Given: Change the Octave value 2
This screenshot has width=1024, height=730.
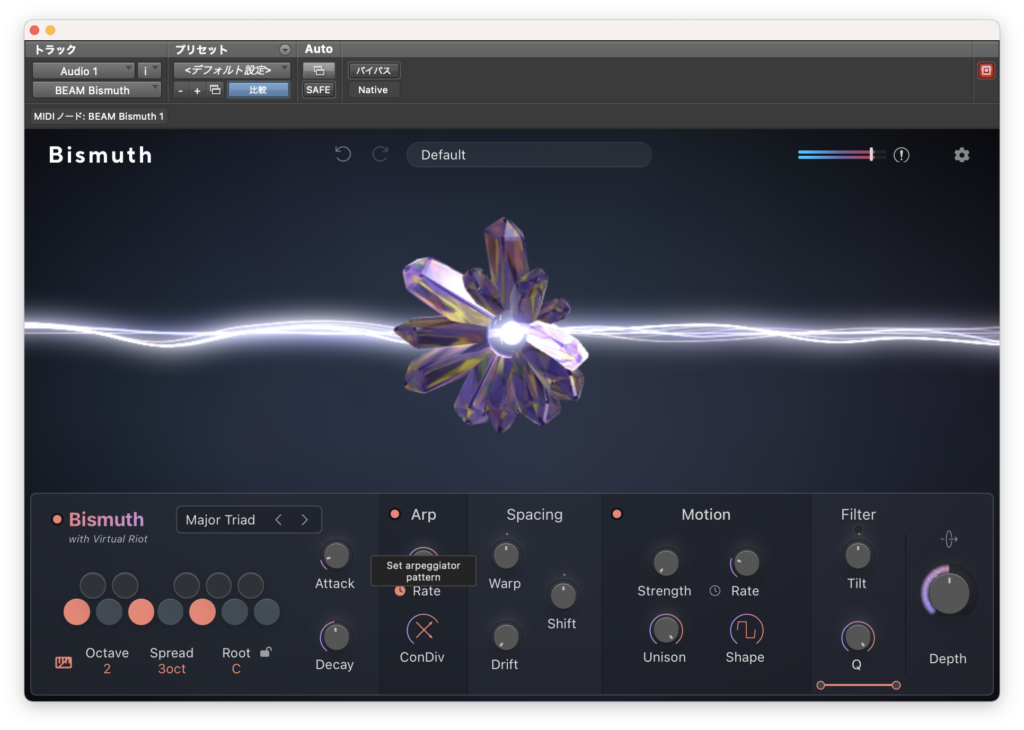Looking at the screenshot, I should 106,669.
